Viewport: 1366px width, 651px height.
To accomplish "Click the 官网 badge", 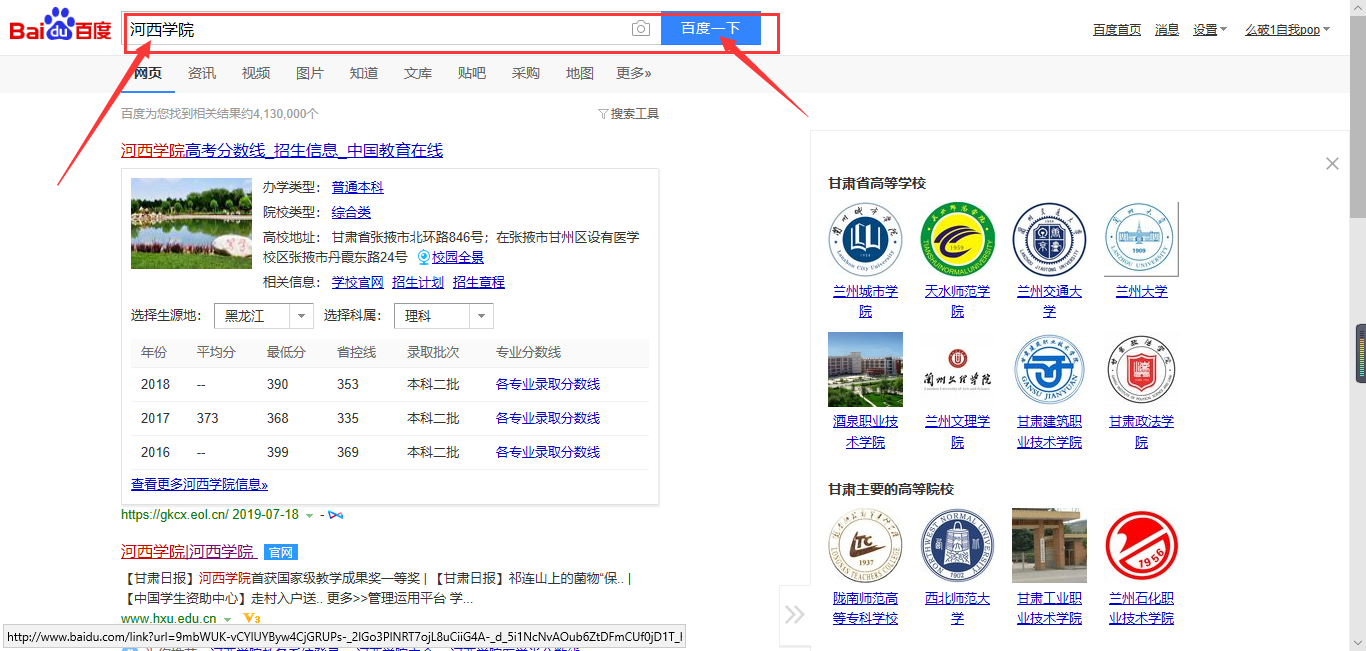I will click(281, 552).
